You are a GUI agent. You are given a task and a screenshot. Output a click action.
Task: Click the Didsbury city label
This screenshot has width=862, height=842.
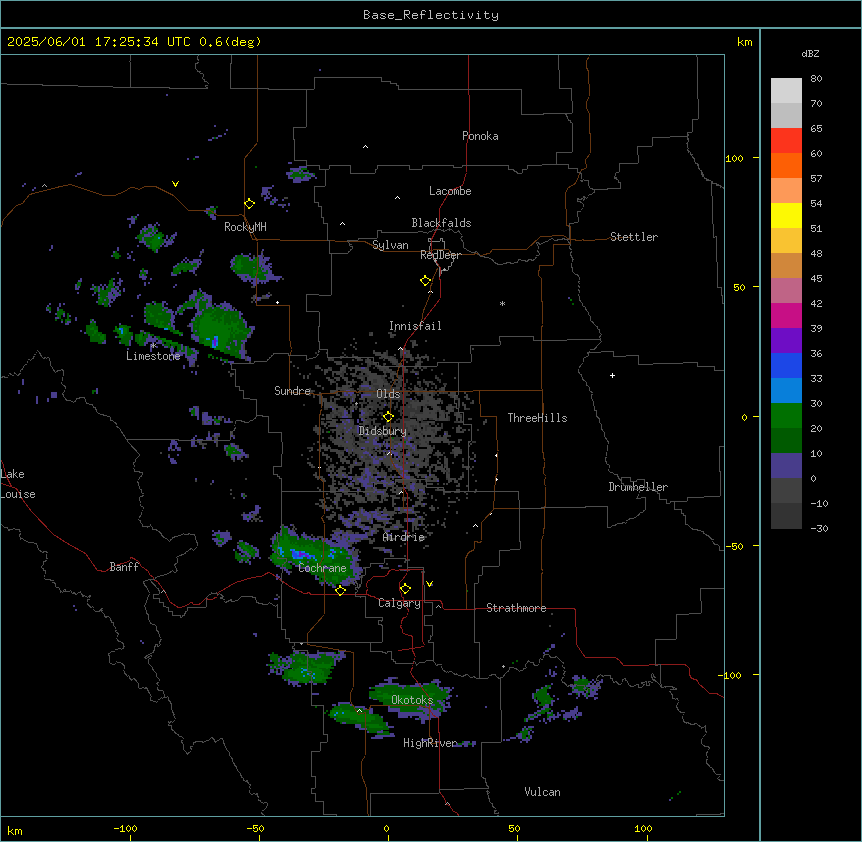tap(382, 431)
